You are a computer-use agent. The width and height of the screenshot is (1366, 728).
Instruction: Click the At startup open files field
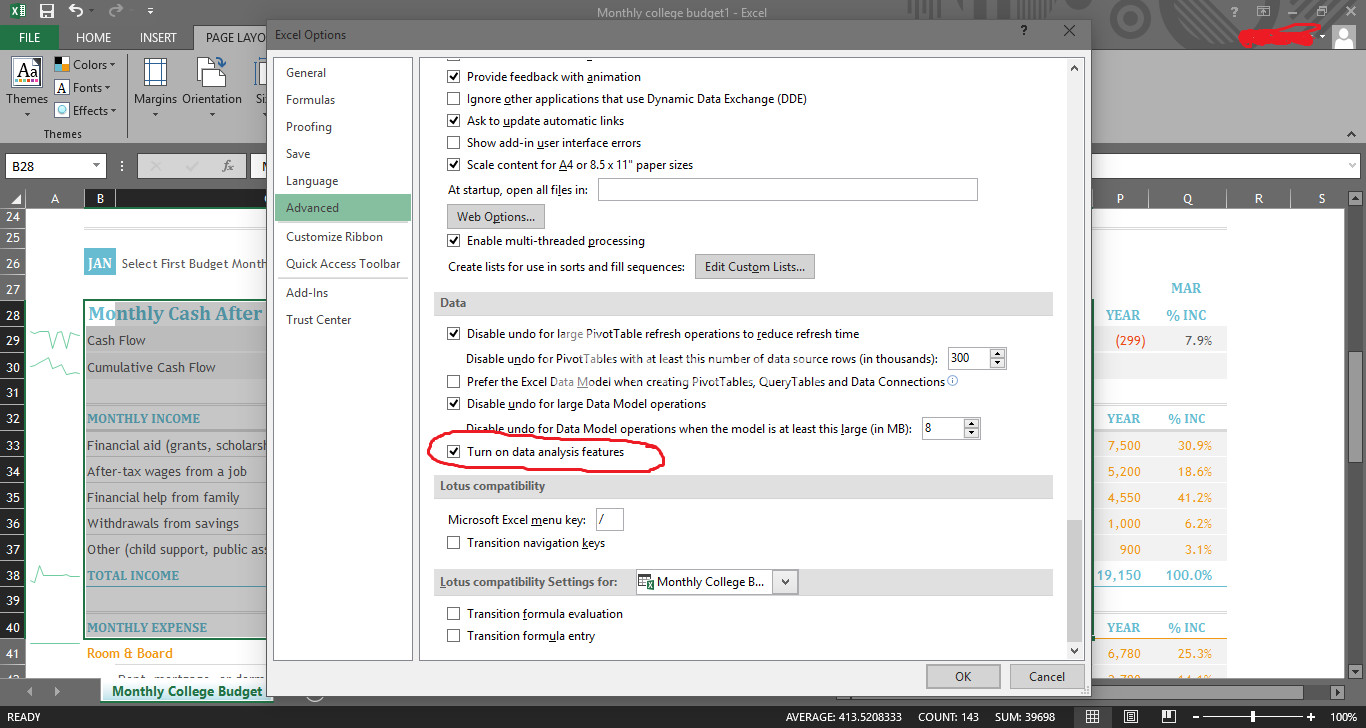point(787,189)
